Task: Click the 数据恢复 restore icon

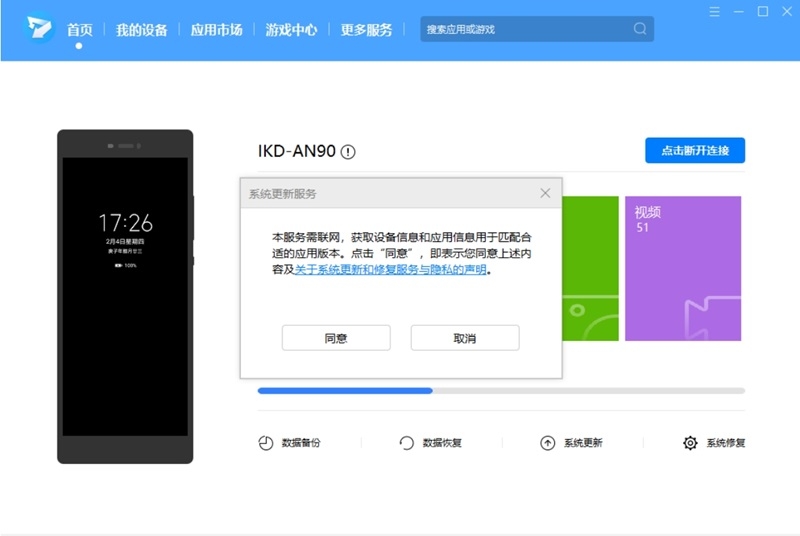Action: [x=407, y=443]
